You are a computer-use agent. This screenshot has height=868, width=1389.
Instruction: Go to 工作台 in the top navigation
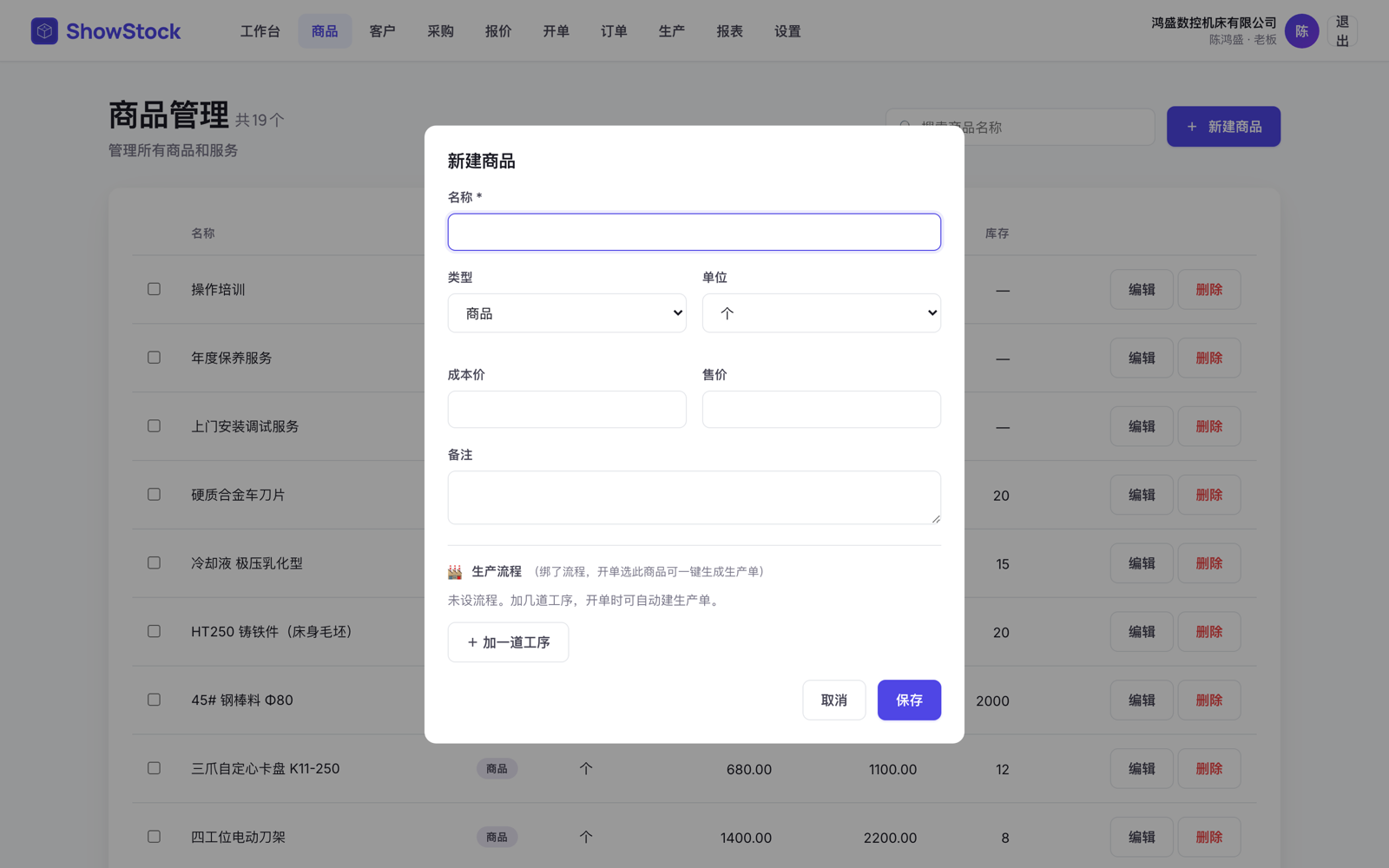[x=260, y=31]
